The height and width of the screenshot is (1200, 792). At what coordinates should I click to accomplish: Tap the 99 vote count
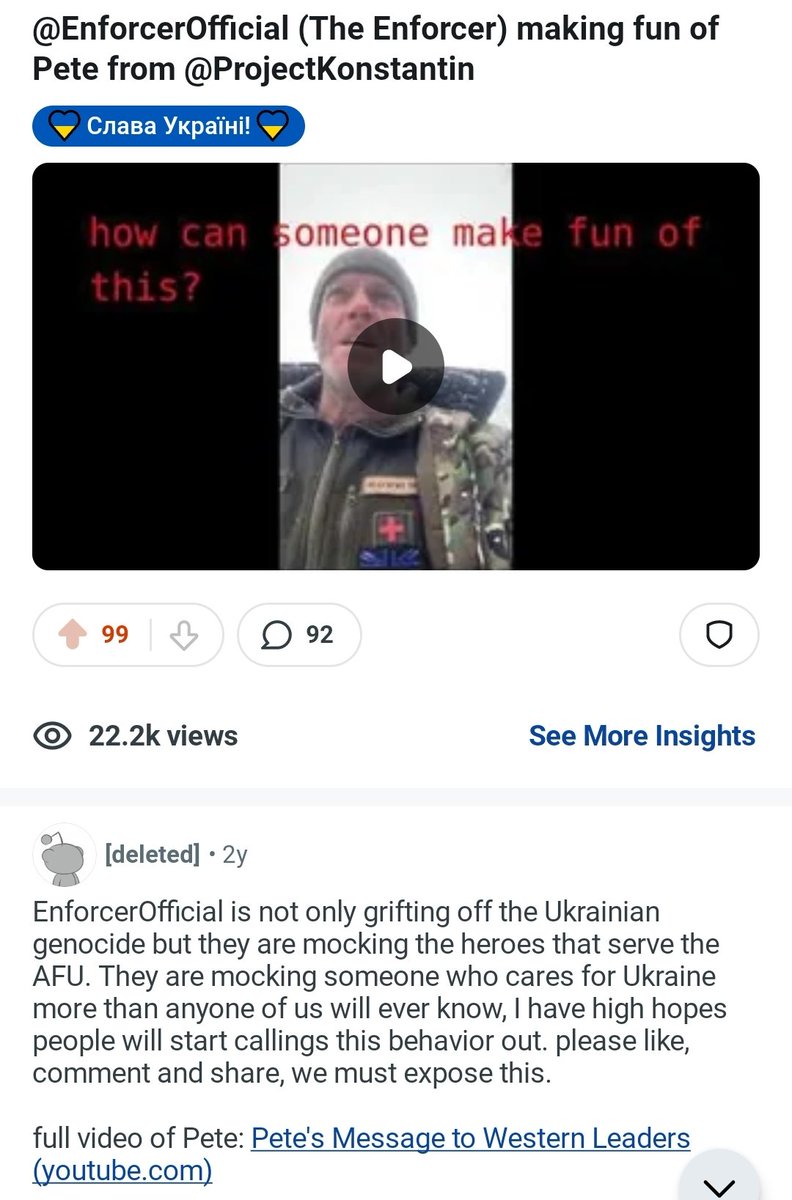115,635
